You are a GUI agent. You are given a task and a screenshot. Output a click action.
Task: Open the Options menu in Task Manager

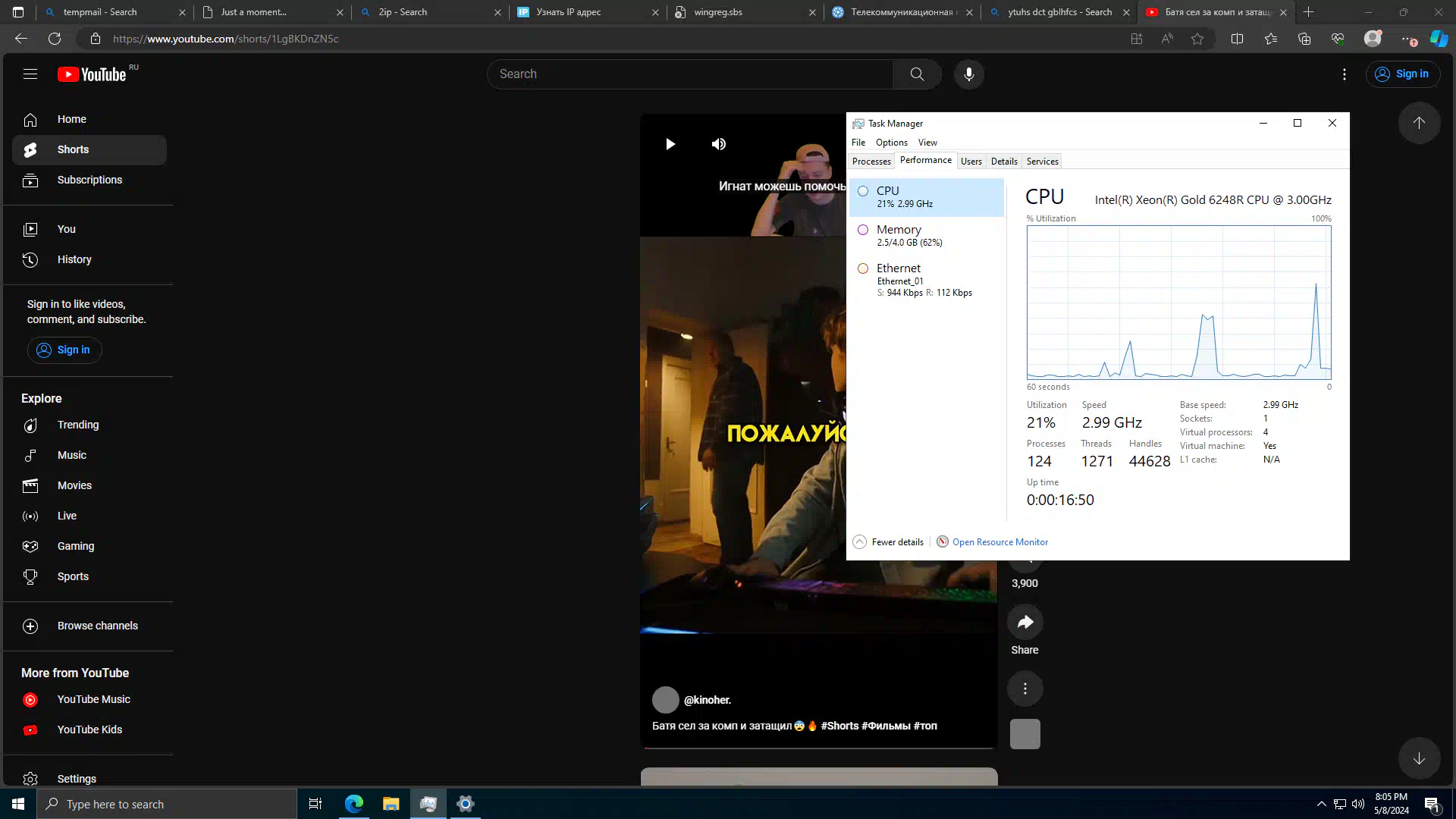point(891,143)
